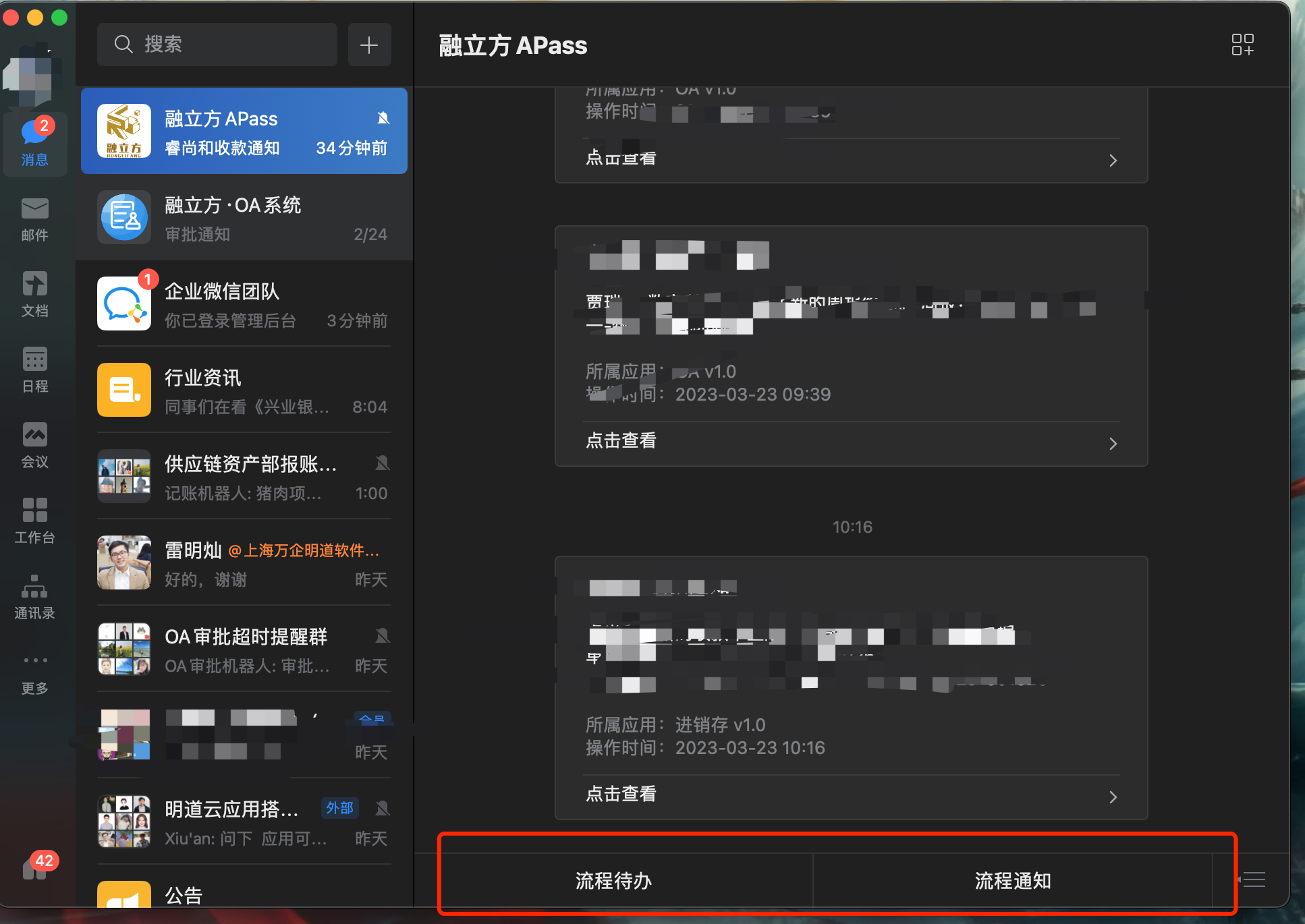Click the mute bell icon on 融立方 APass

click(383, 118)
